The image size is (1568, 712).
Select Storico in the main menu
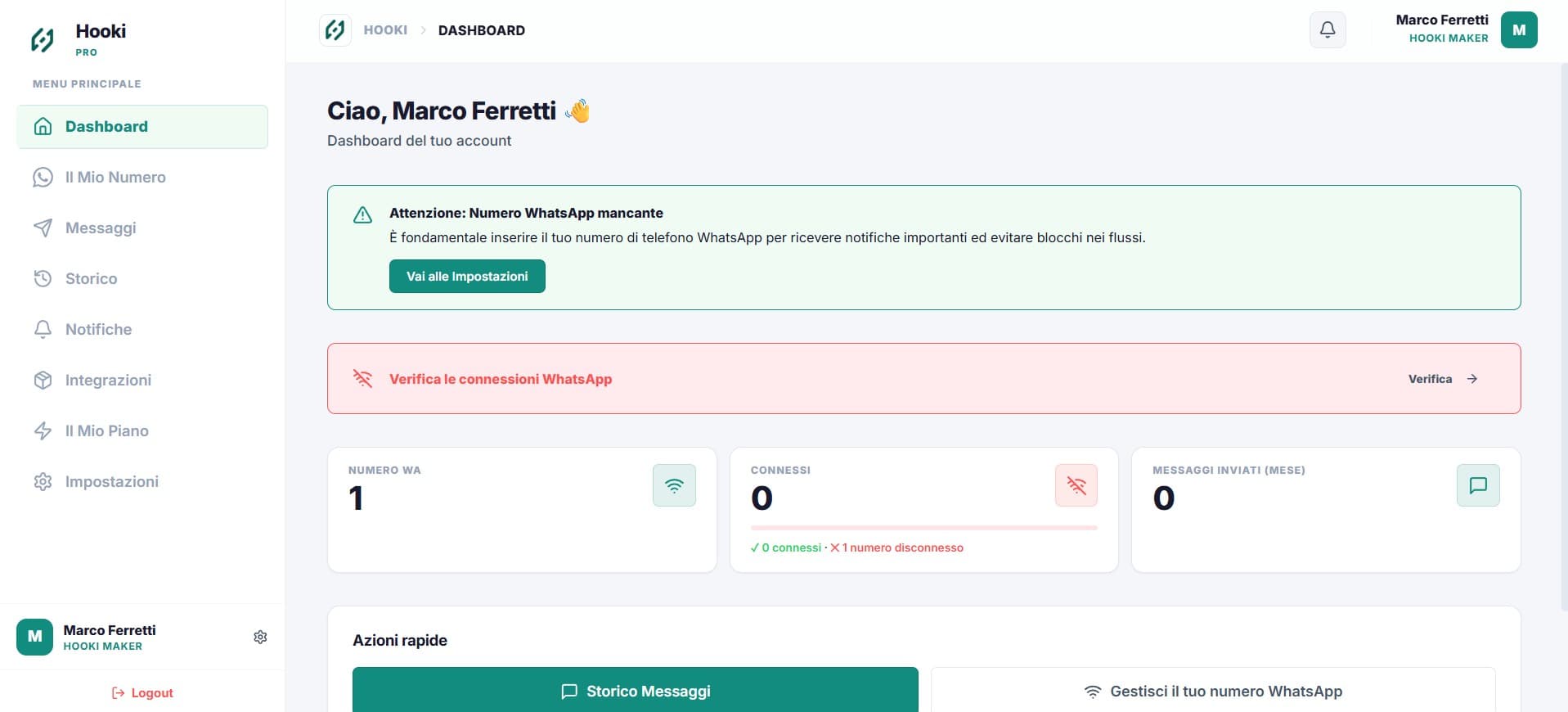tap(142, 279)
